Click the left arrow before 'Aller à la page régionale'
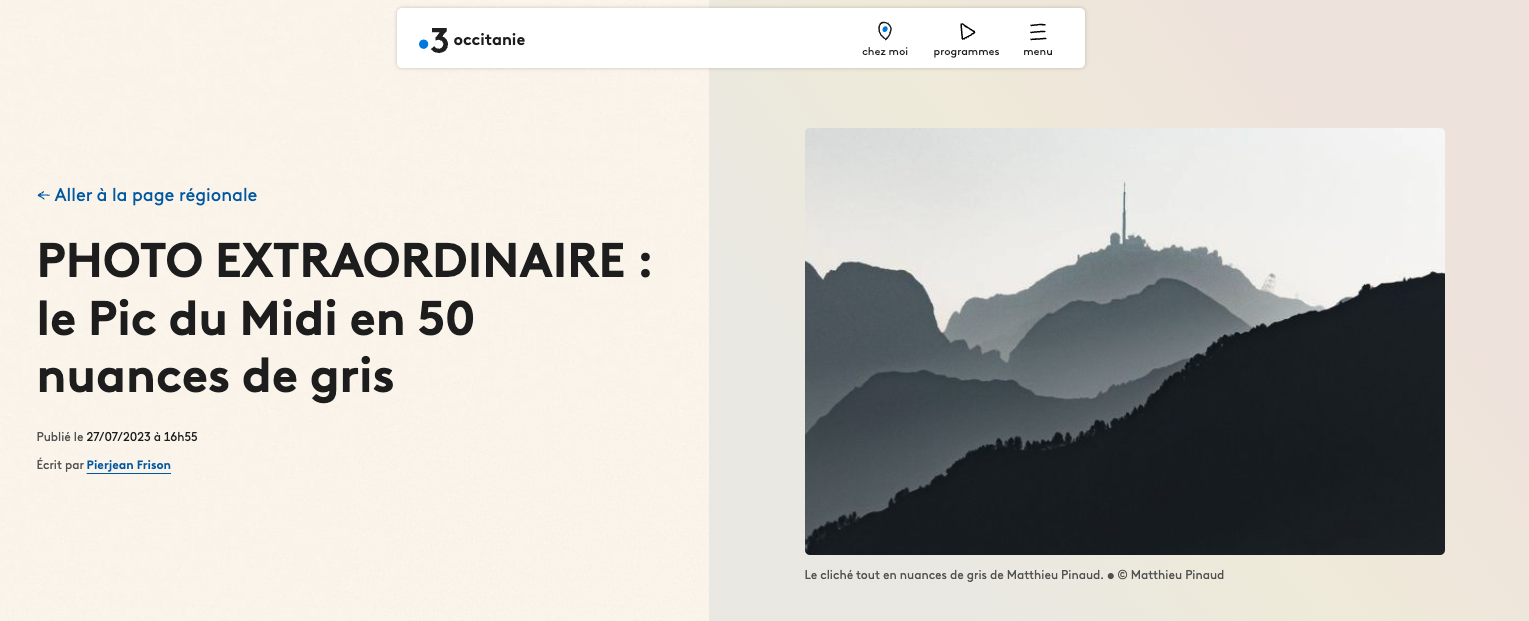This screenshot has width=1529, height=621. point(43,196)
